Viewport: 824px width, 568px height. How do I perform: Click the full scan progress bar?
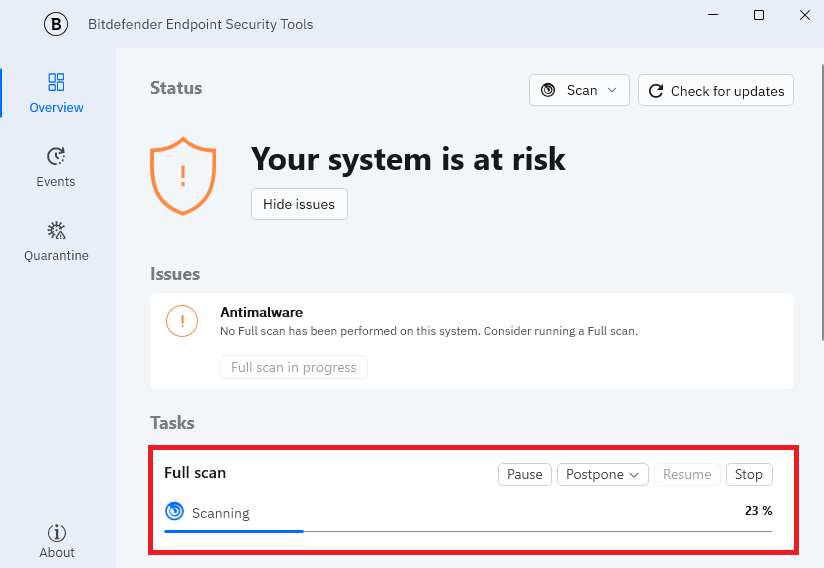(468, 531)
